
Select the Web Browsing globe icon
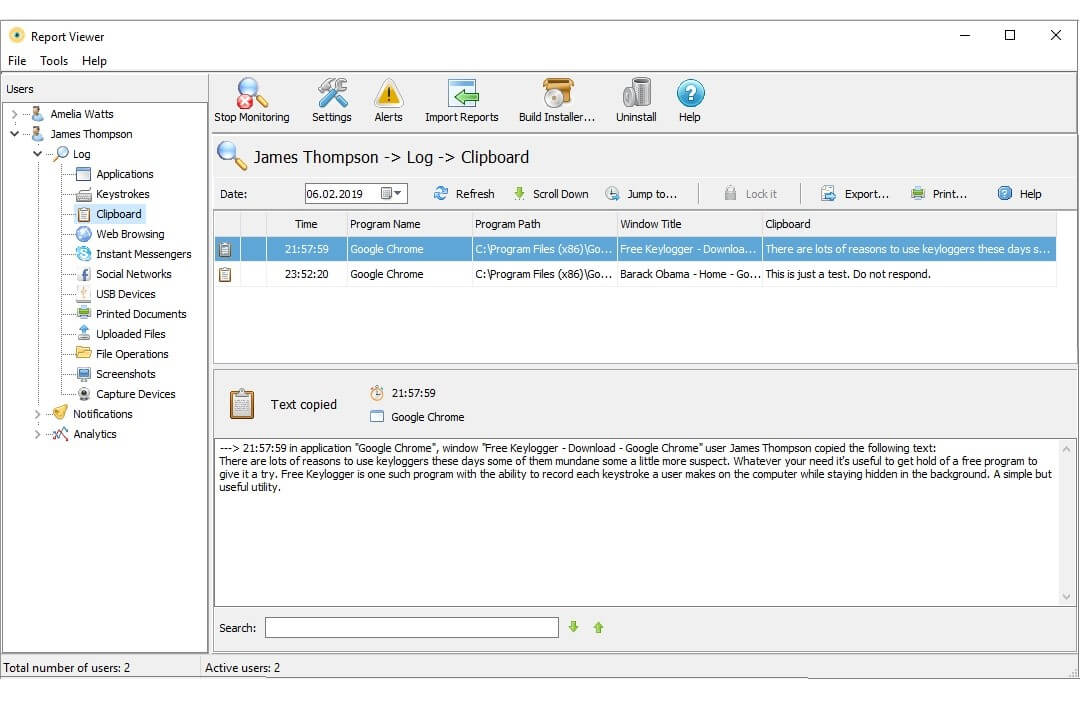[83, 233]
